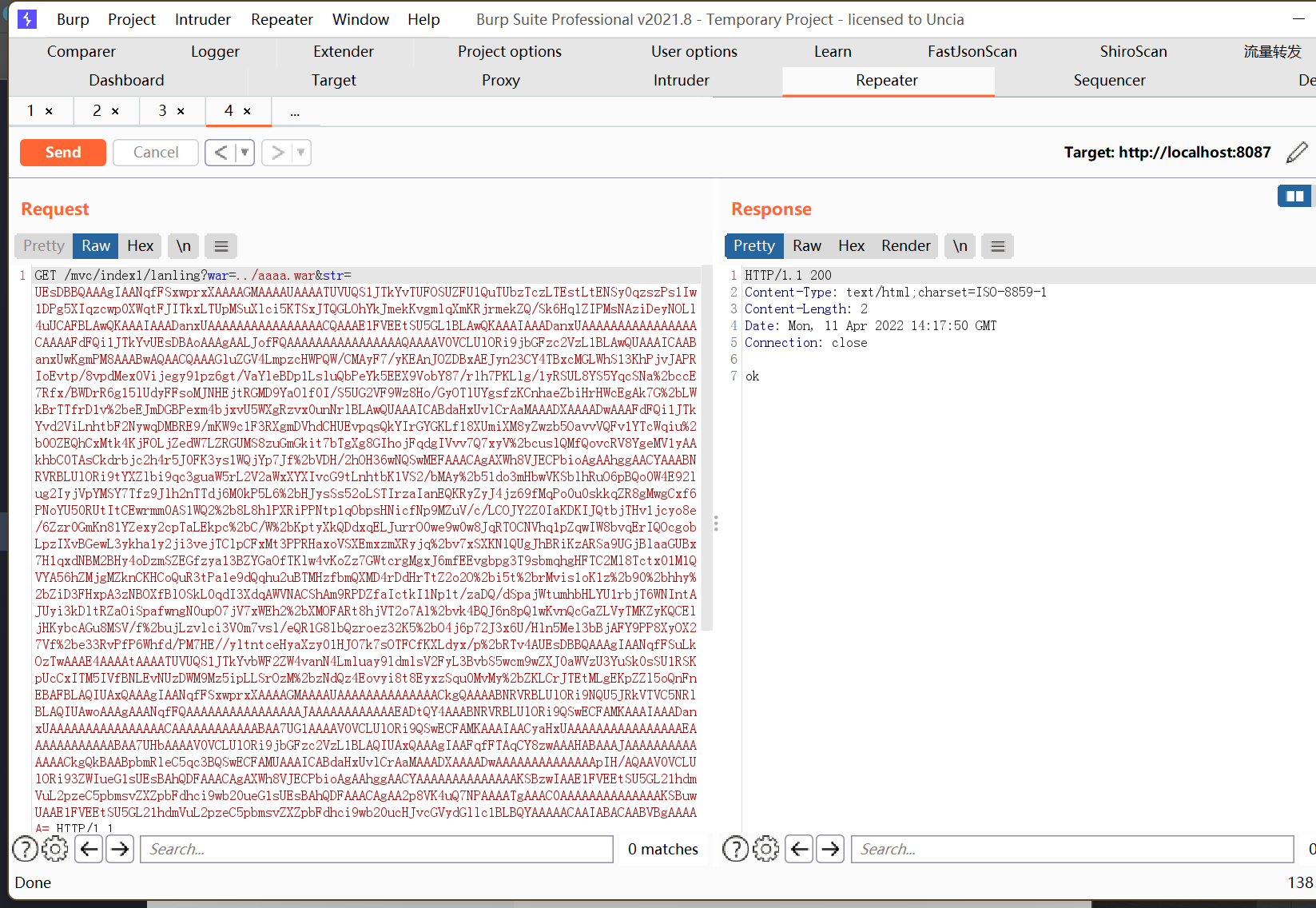Close Repeater tab 3
The width and height of the screenshot is (1316, 908).
[181, 111]
